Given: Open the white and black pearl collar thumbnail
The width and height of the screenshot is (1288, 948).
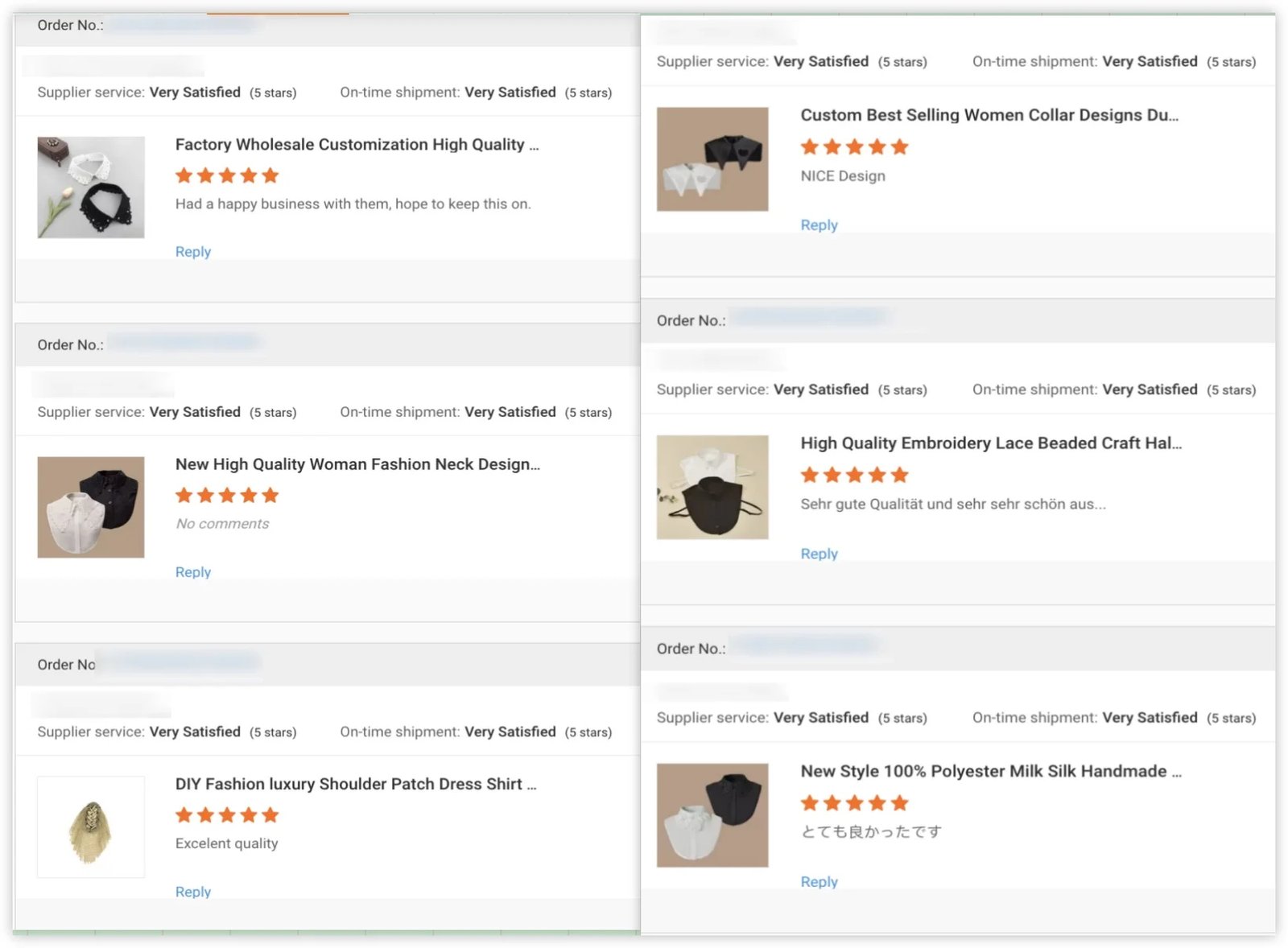Looking at the screenshot, I should point(91,188).
